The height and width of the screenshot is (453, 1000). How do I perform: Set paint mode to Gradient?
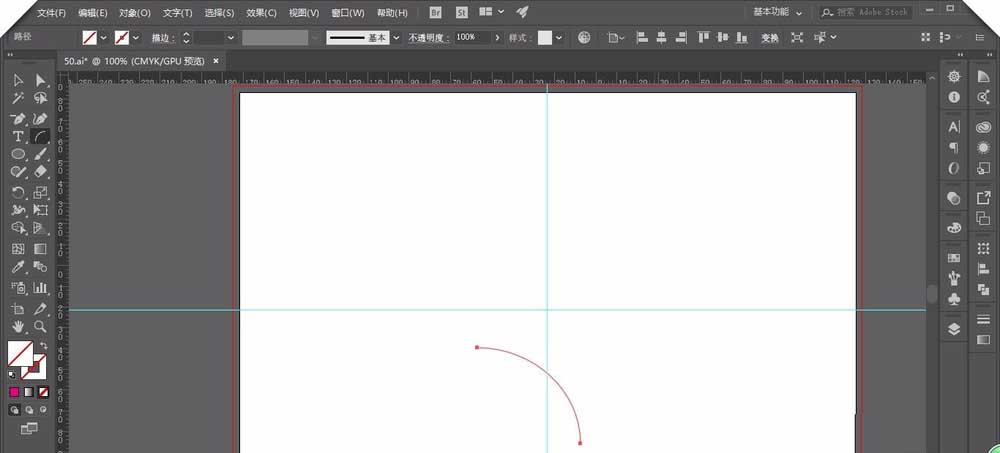coord(29,392)
